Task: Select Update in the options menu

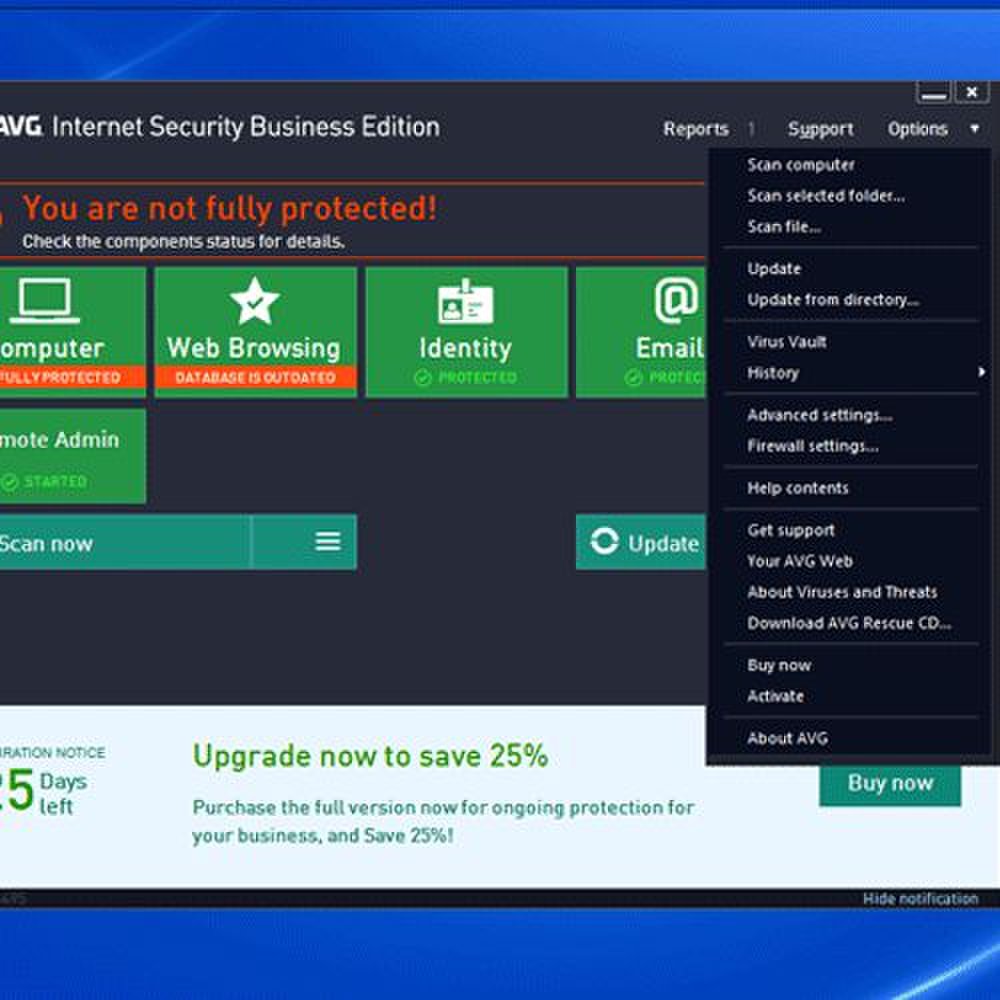Action: pyautogui.click(x=774, y=268)
